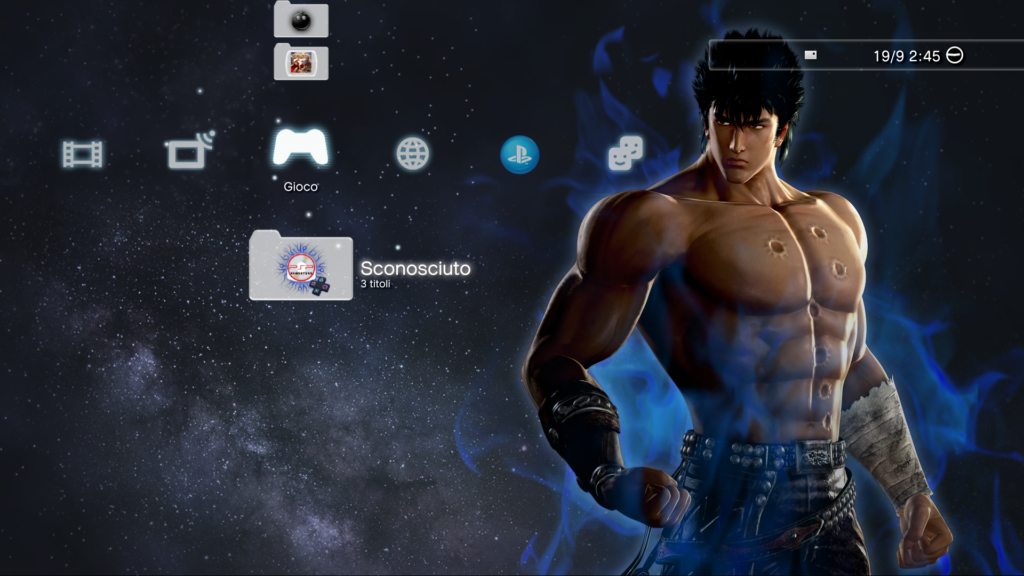Open the game picture folder above Gioco

click(301, 62)
